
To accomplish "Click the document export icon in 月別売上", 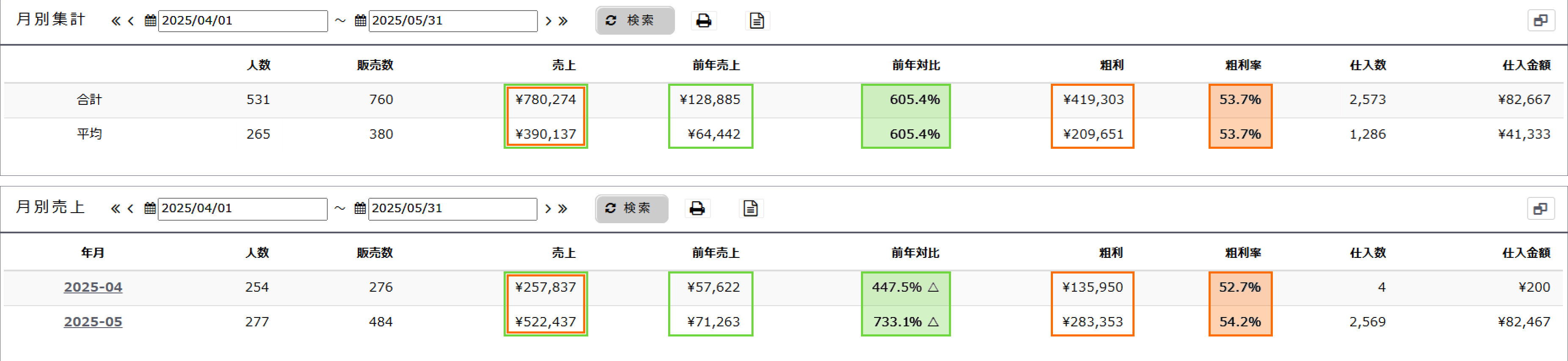I will coord(751,208).
